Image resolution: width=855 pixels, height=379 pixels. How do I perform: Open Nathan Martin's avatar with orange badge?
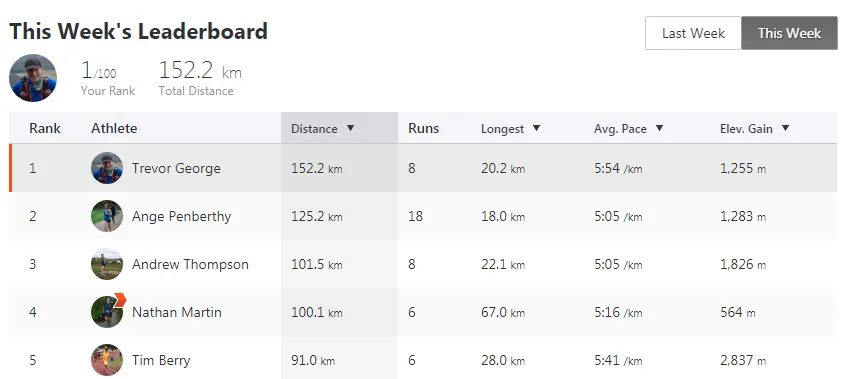(107, 312)
